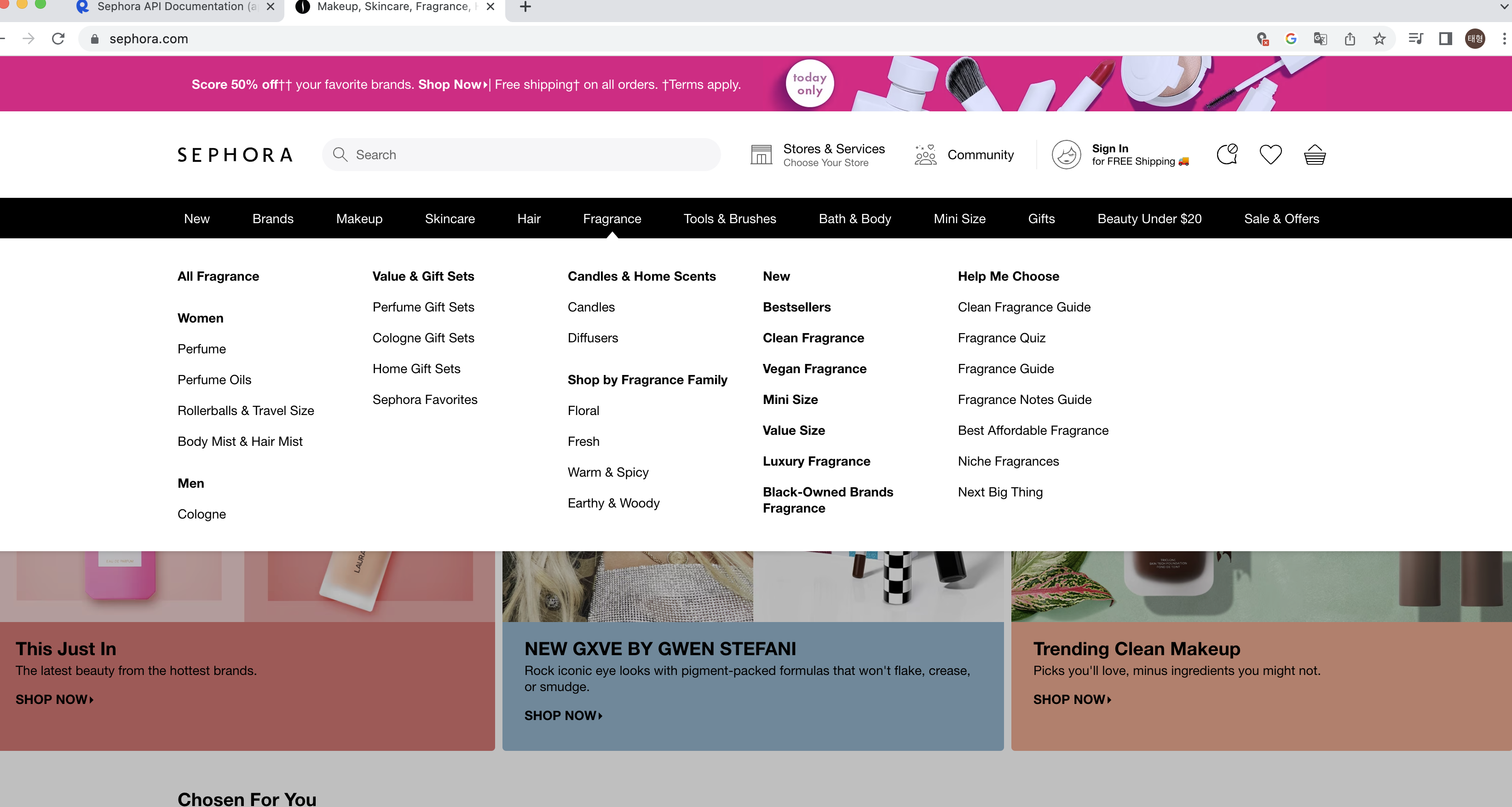Click the Sign In profile avatar icon
Viewport: 1512px width, 807px height.
1066,155
